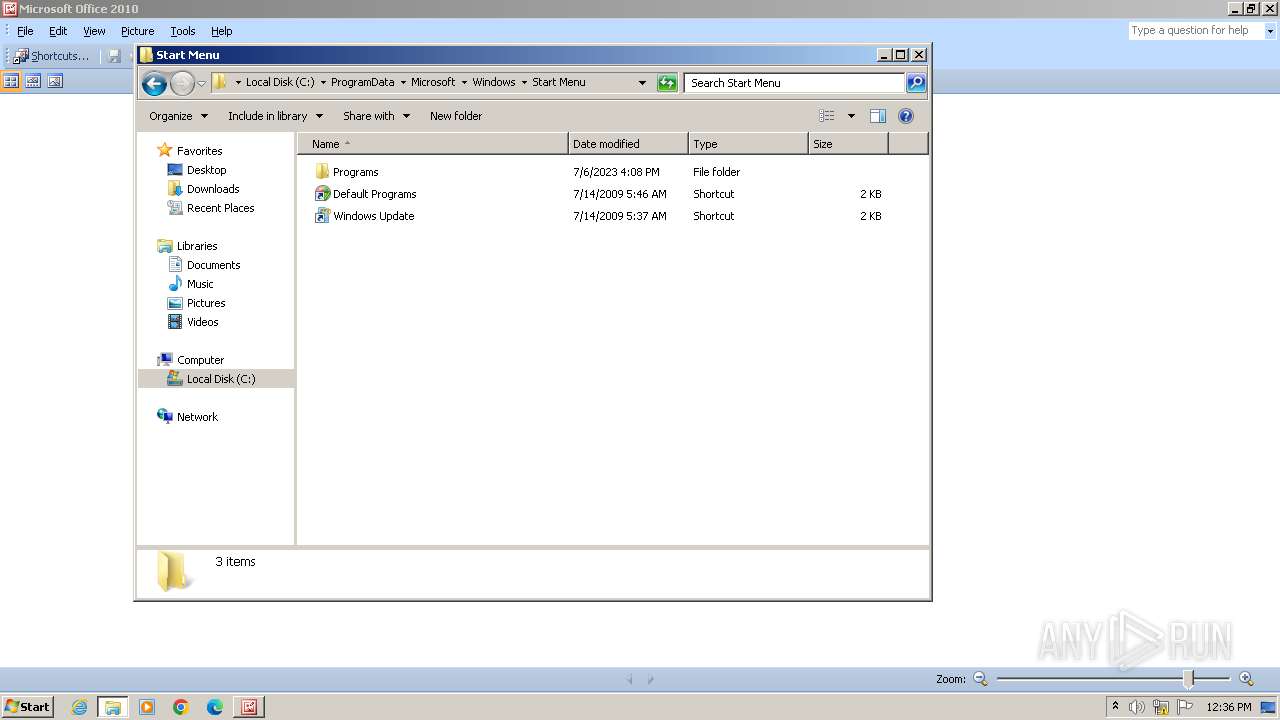The image size is (1280, 720).
Task: Open Desktop in navigation pane
Action: click(x=206, y=170)
